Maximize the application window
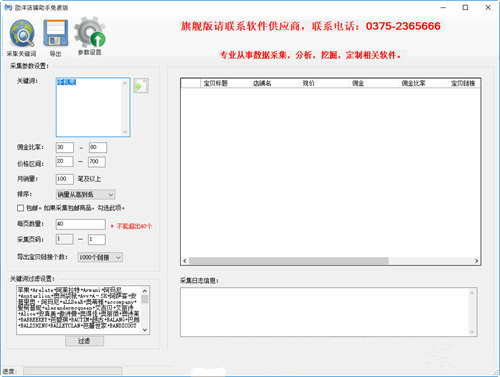The height and width of the screenshot is (377, 500). (465, 7)
